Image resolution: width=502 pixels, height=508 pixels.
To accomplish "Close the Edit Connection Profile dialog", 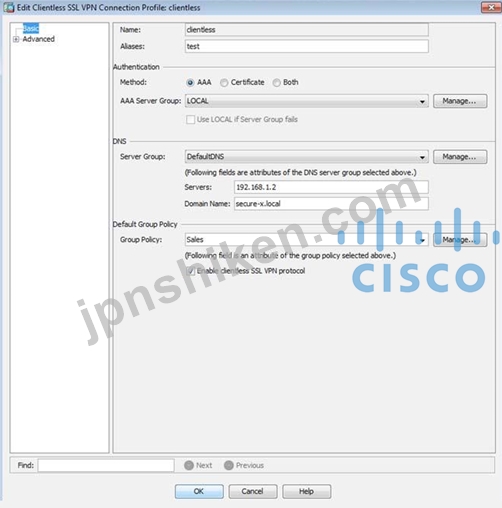I will 491,7.
